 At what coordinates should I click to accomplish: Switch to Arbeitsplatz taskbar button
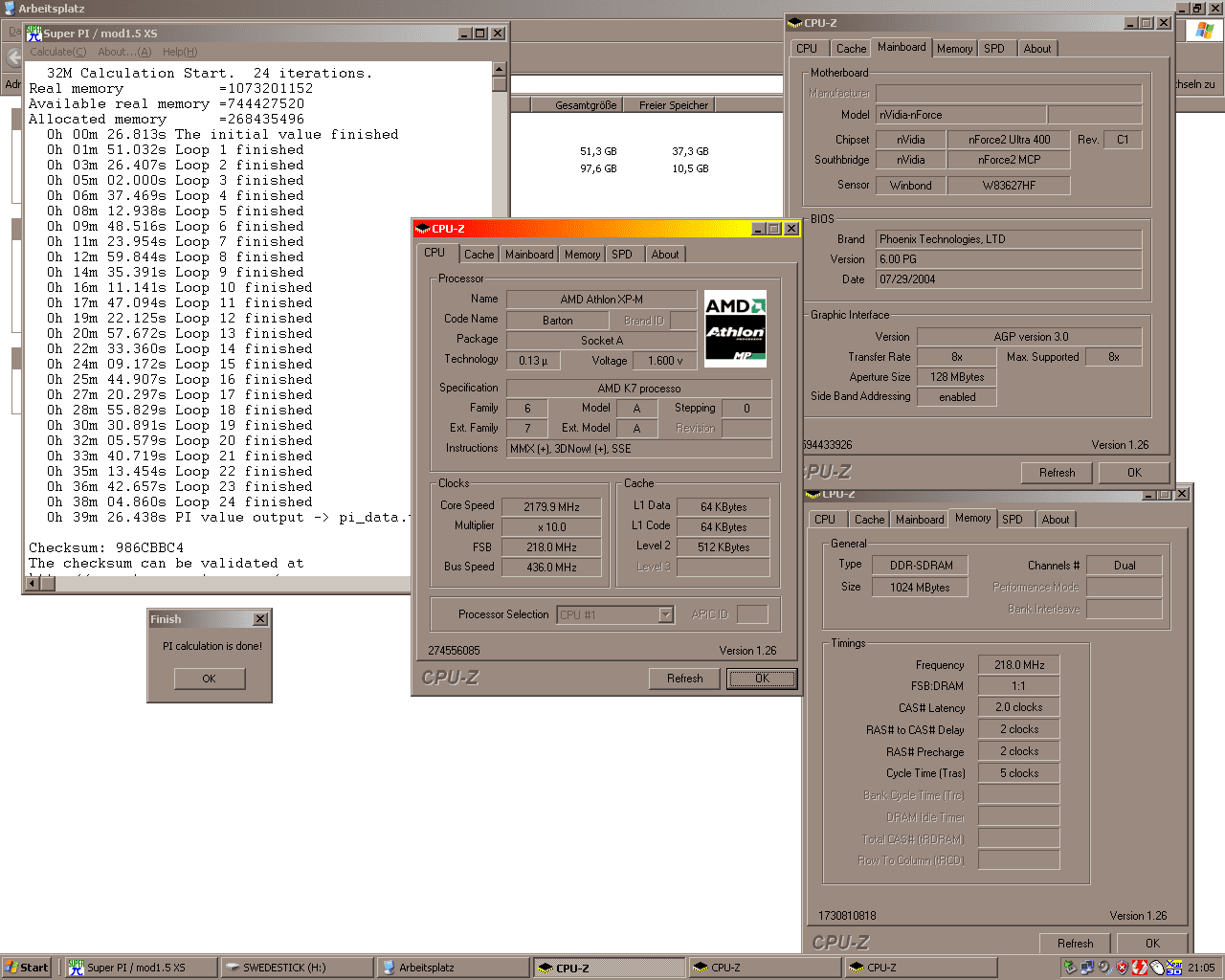[453, 968]
